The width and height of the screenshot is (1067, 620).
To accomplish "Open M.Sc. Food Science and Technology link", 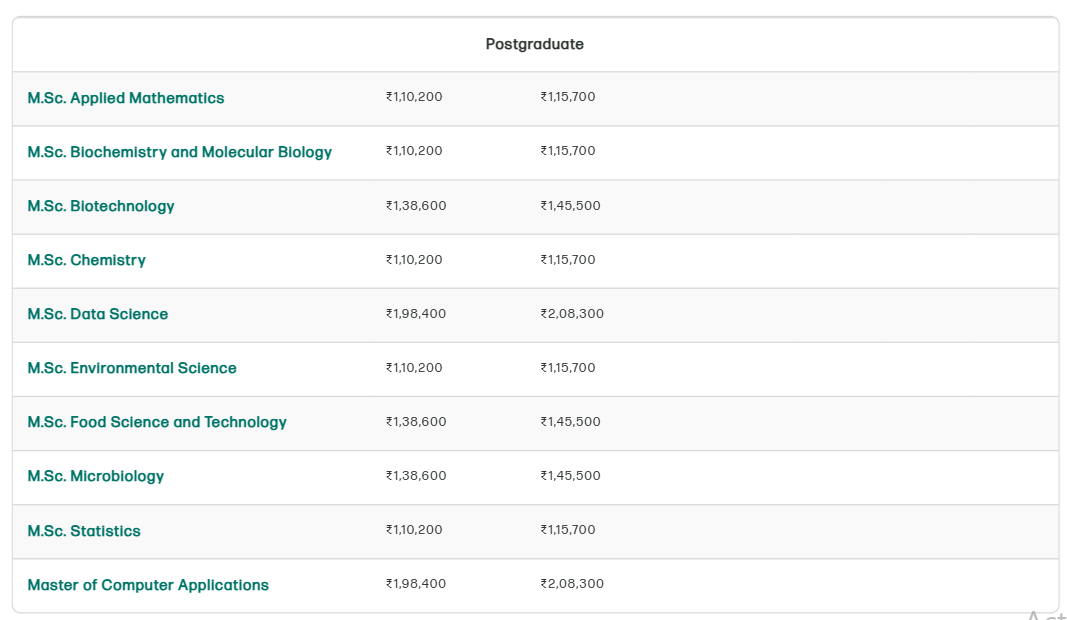I will [156, 422].
